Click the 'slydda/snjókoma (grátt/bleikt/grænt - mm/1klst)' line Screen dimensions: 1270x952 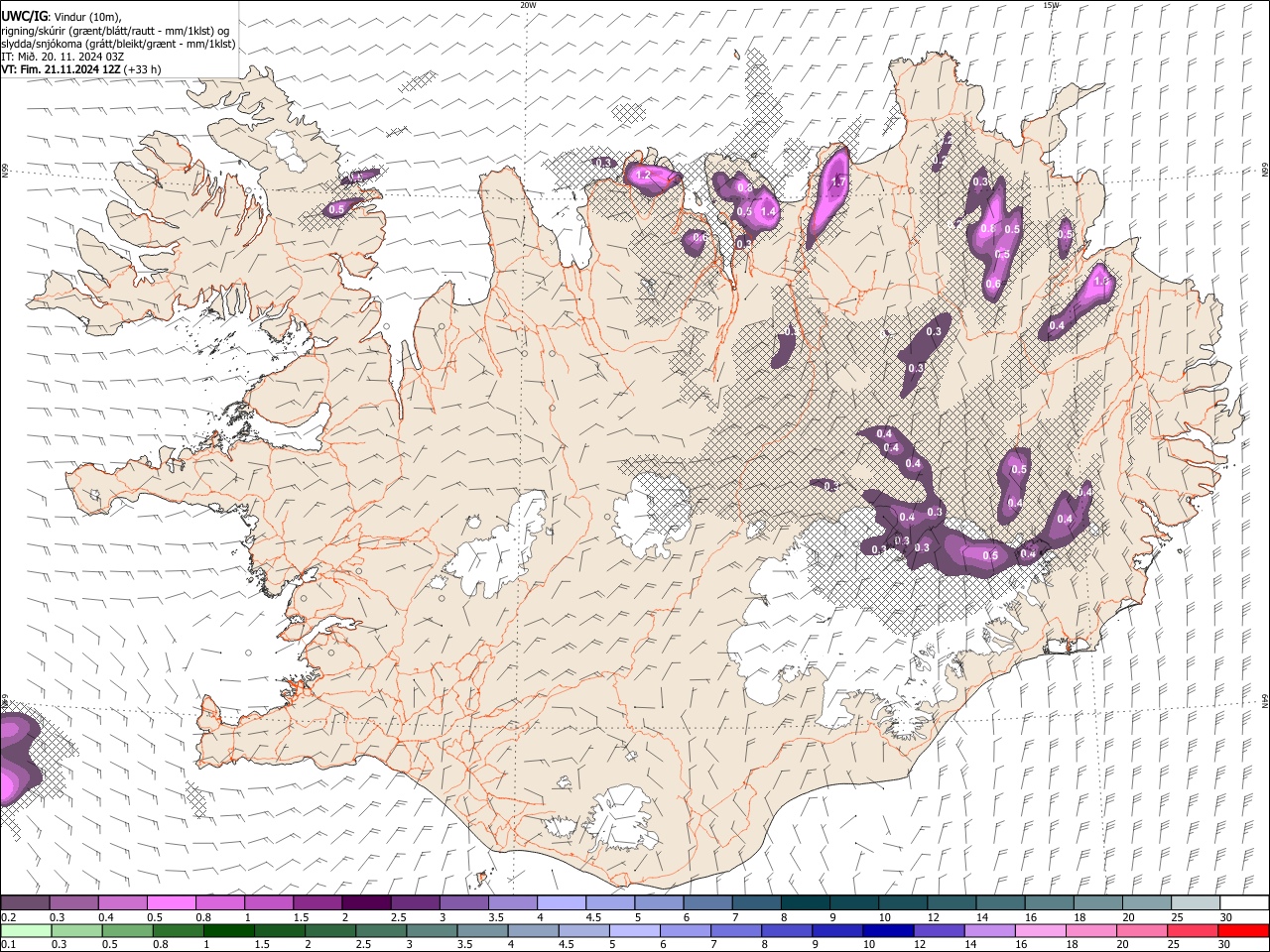pos(118,44)
